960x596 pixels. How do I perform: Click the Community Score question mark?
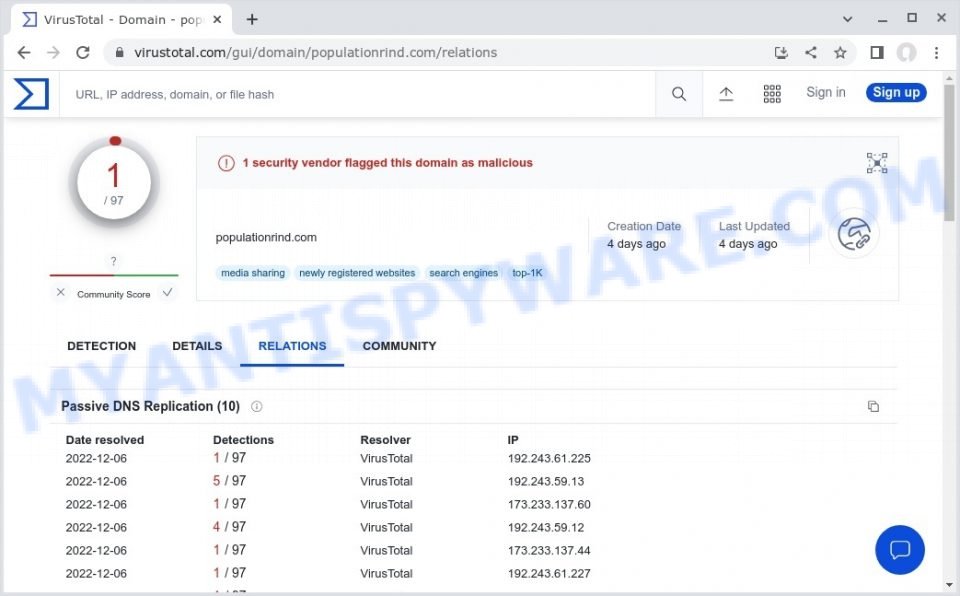[x=113, y=262]
